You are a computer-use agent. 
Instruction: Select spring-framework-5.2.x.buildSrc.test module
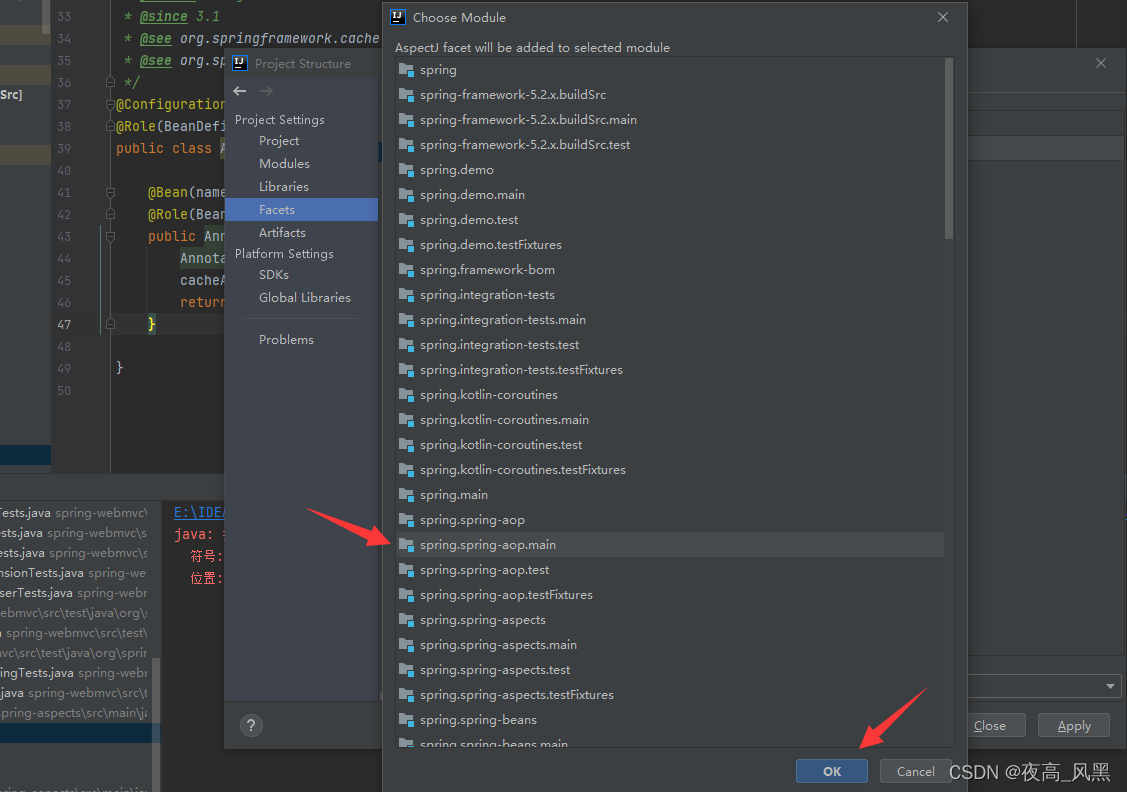pos(669,144)
